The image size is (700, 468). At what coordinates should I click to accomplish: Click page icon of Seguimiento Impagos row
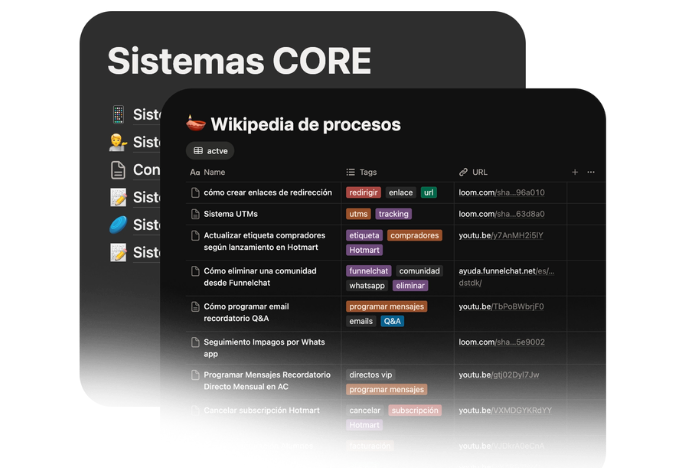[195, 342]
